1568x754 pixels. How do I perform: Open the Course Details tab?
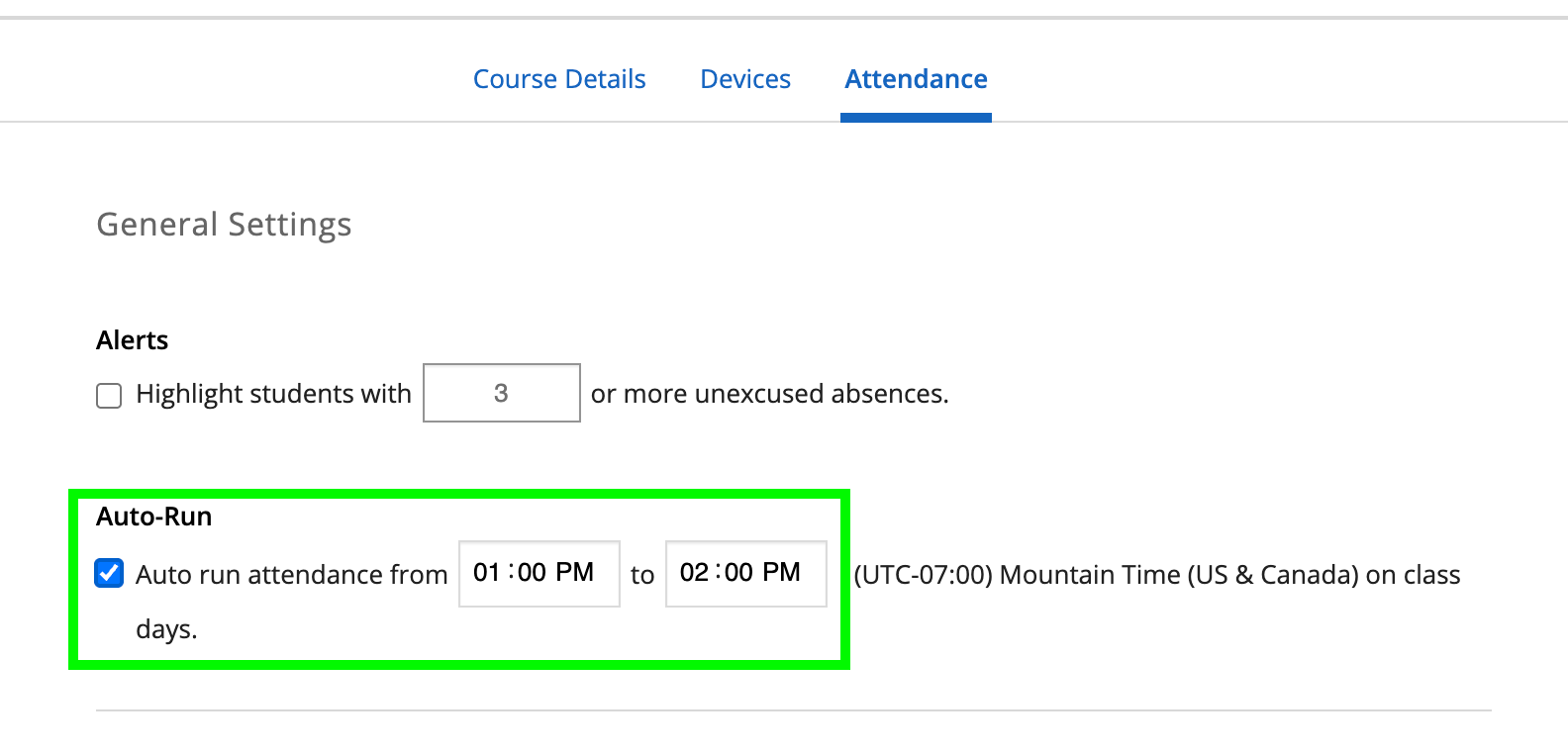(x=559, y=79)
